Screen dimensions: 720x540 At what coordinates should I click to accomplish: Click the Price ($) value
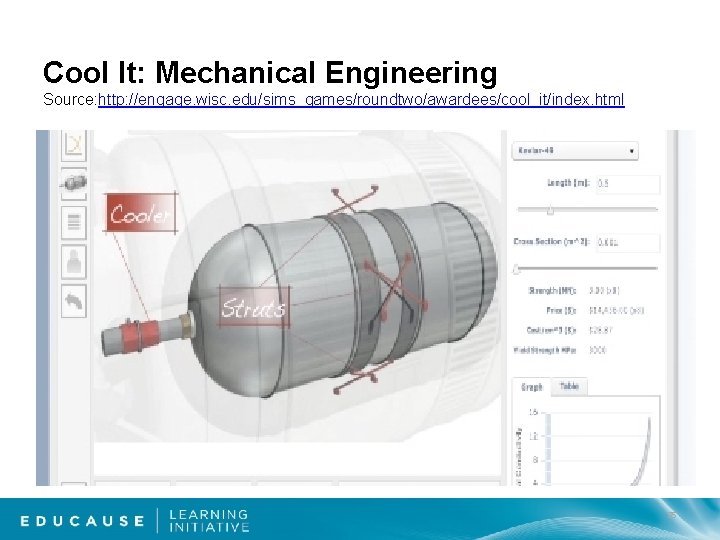[x=616, y=311]
